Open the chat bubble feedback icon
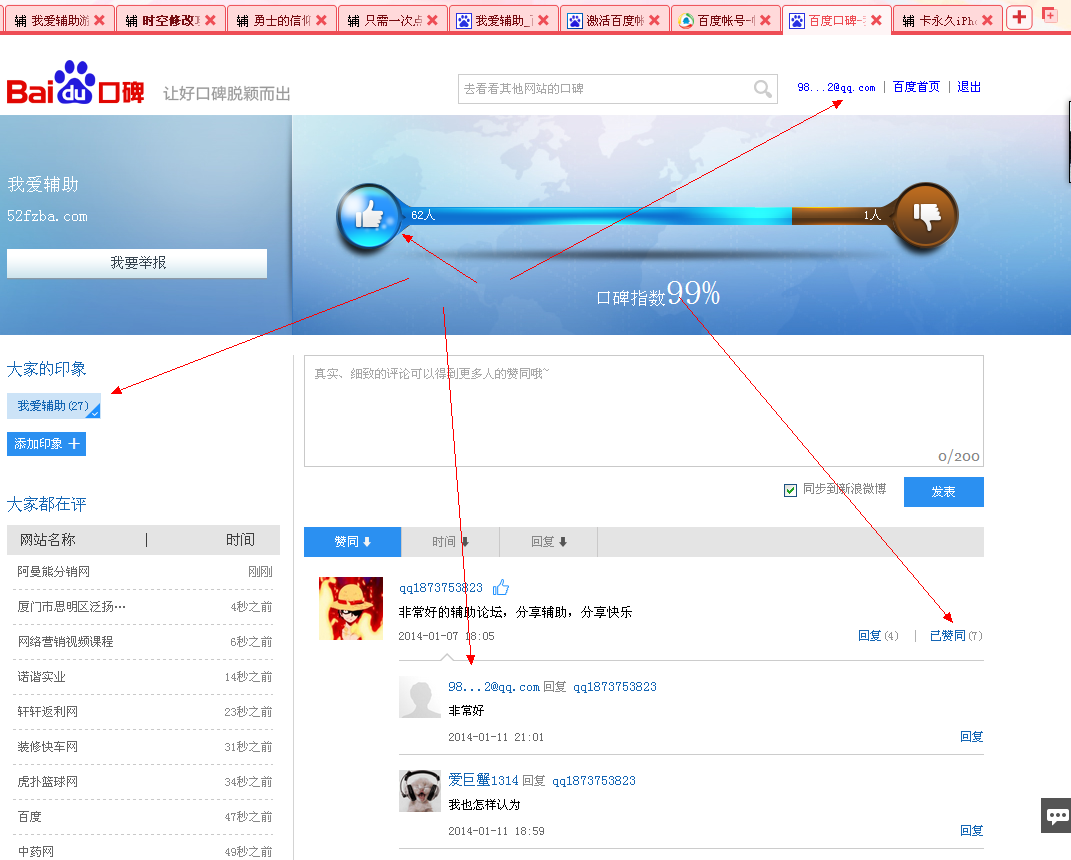 [x=1057, y=816]
